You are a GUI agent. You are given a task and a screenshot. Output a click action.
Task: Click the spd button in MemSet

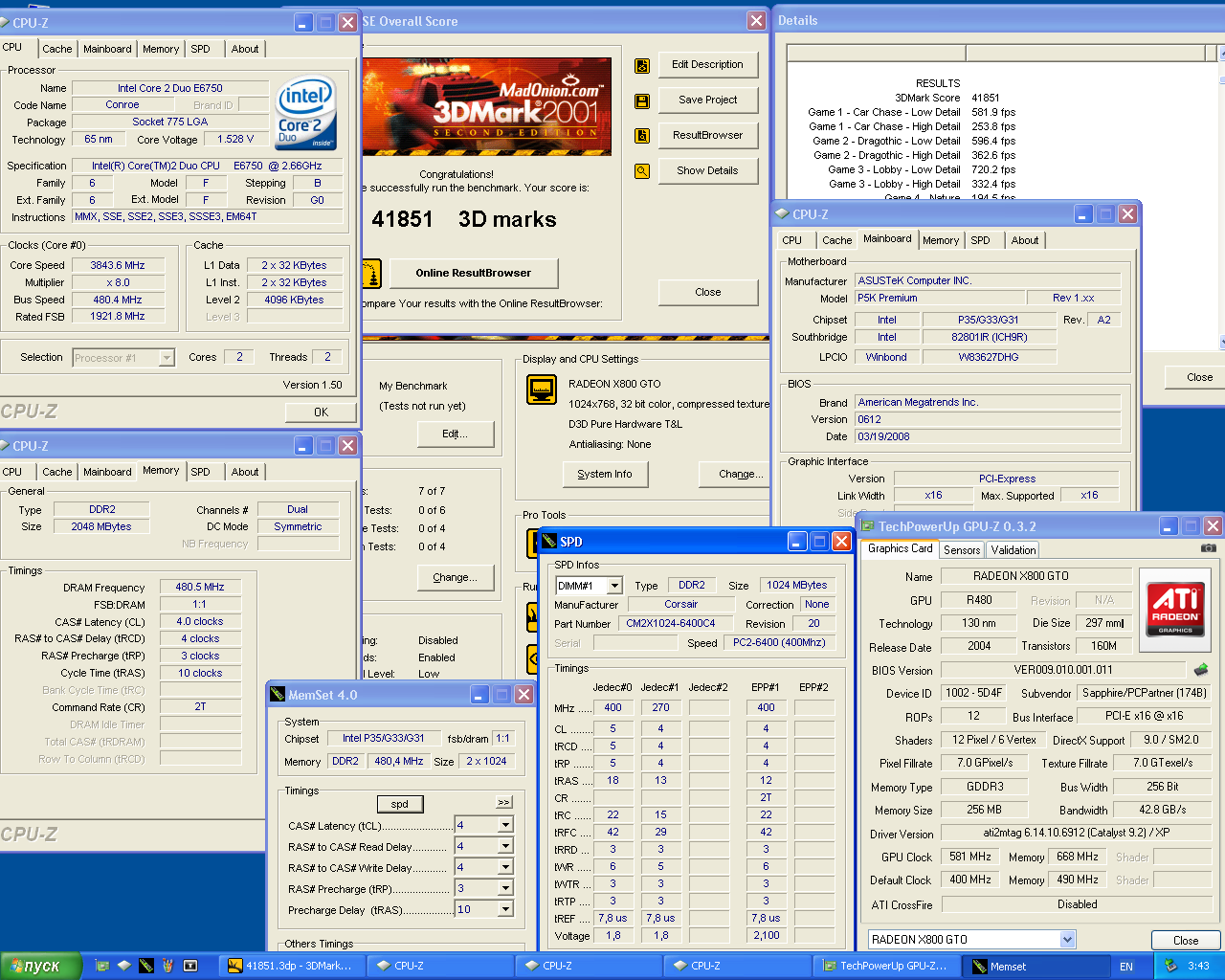(x=400, y=804)
